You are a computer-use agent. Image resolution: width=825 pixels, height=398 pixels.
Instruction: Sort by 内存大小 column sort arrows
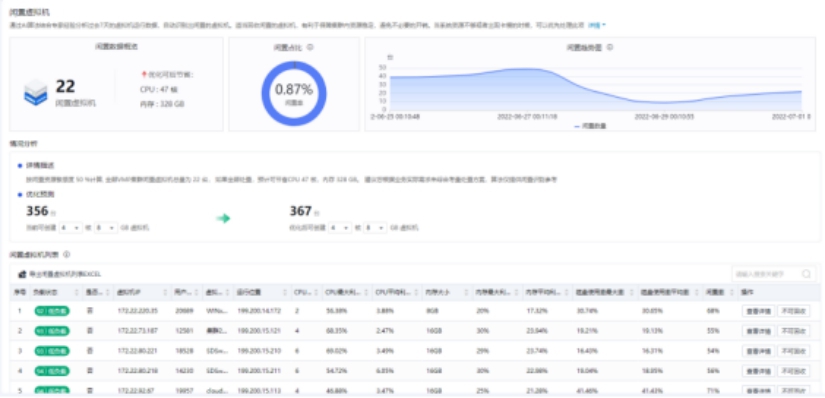(x=466, y=292)
